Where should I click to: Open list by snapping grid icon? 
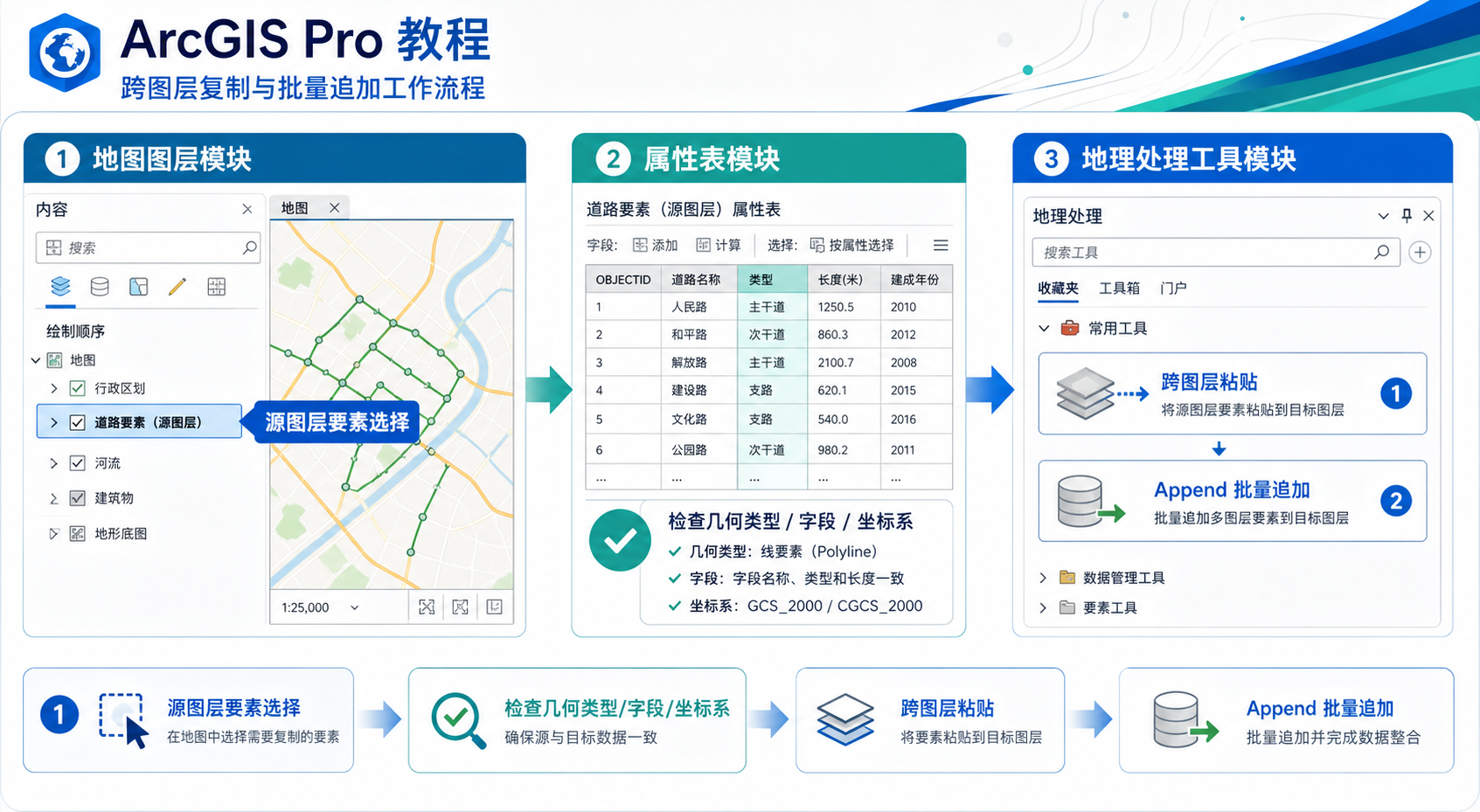pos(216,287)
